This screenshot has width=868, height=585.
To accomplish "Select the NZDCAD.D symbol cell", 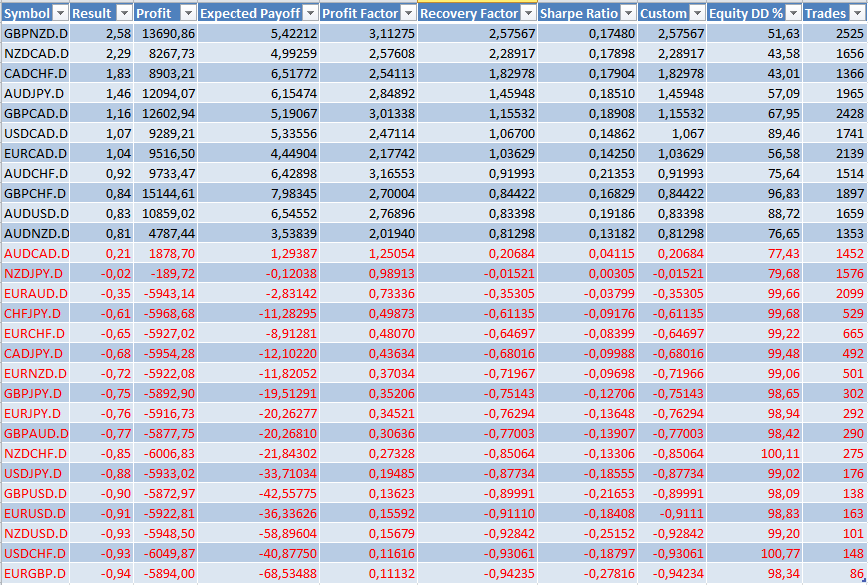I will coord(35,54).
